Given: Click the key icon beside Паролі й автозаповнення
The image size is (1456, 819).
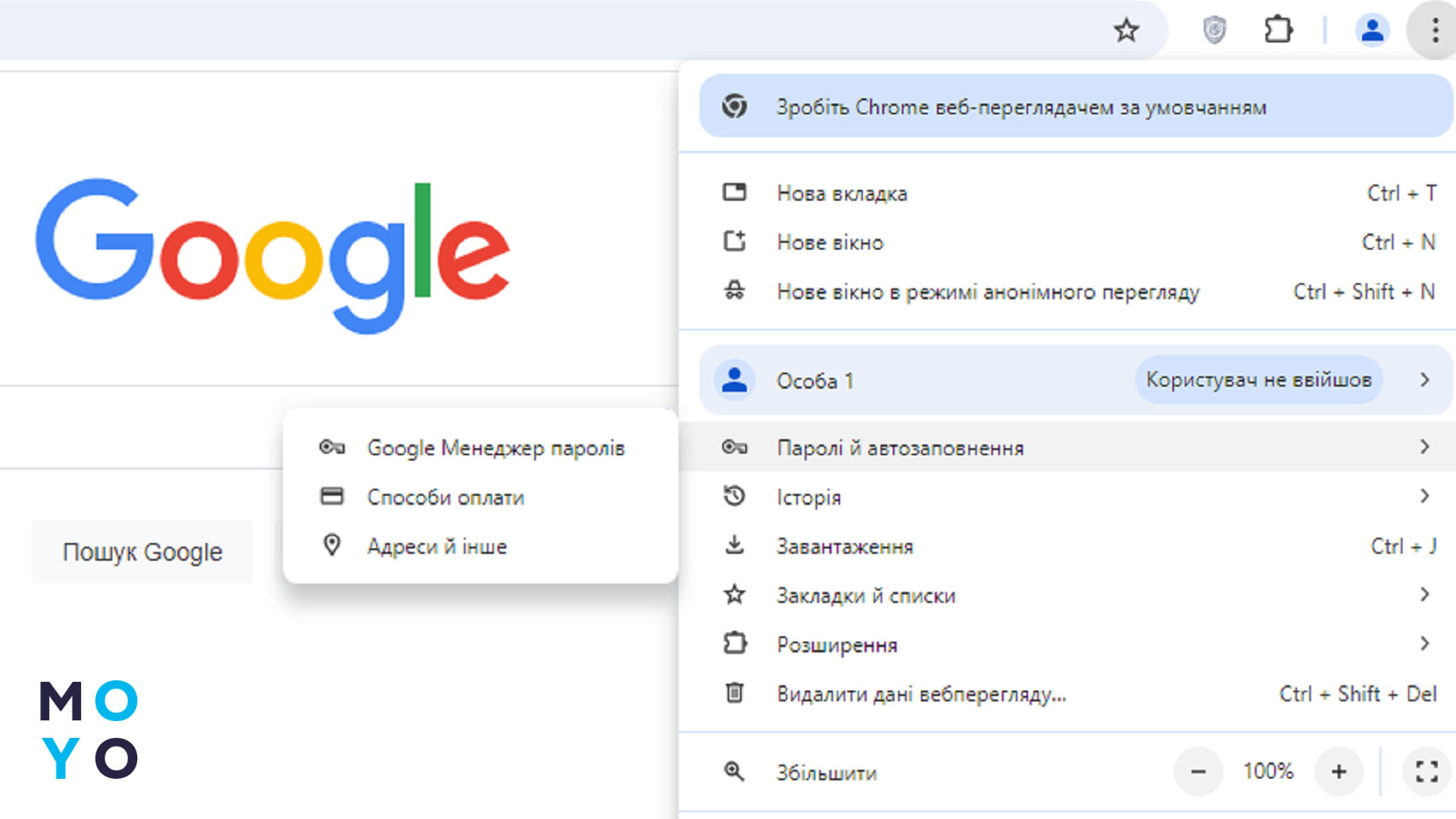Looking at the screenshot, I should 734,447.
